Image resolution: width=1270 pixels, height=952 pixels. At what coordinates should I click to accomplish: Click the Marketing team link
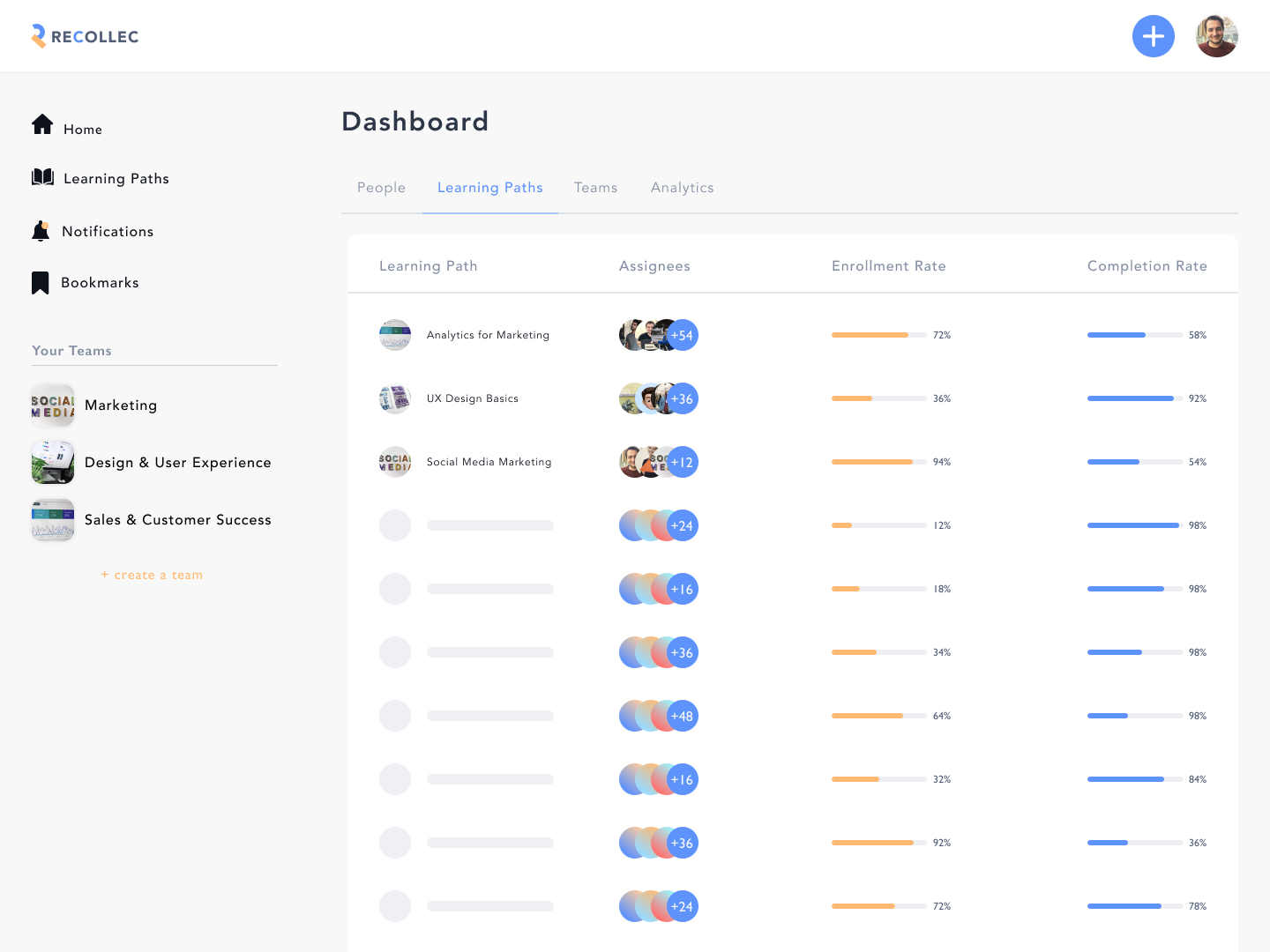[x=121, y=405]
